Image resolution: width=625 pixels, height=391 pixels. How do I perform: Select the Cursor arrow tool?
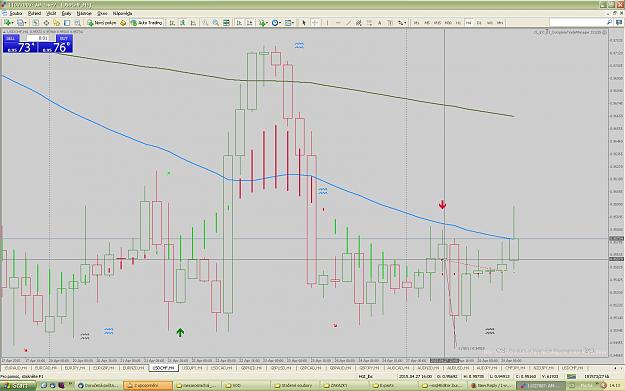coord(304,23)
